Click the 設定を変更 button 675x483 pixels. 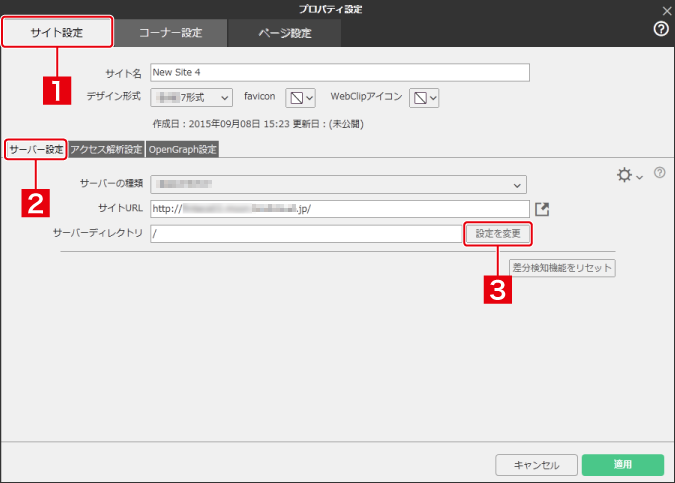498,234
